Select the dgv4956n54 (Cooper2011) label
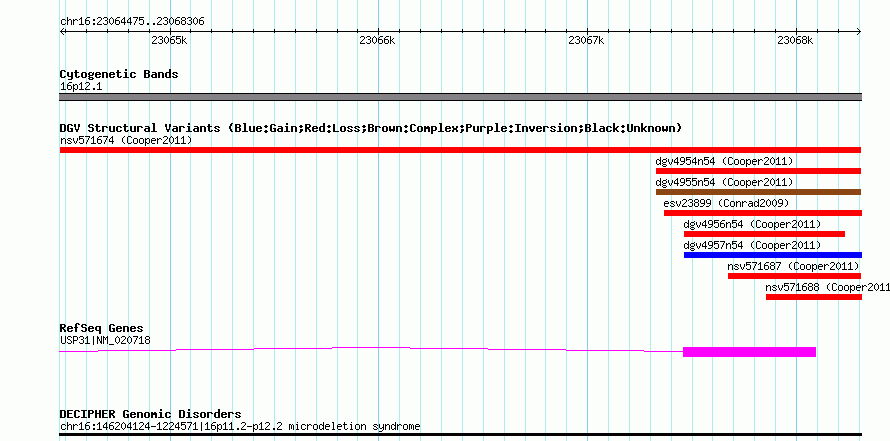The height and width of the screenshot is (441, 890). tap(752, 224)
